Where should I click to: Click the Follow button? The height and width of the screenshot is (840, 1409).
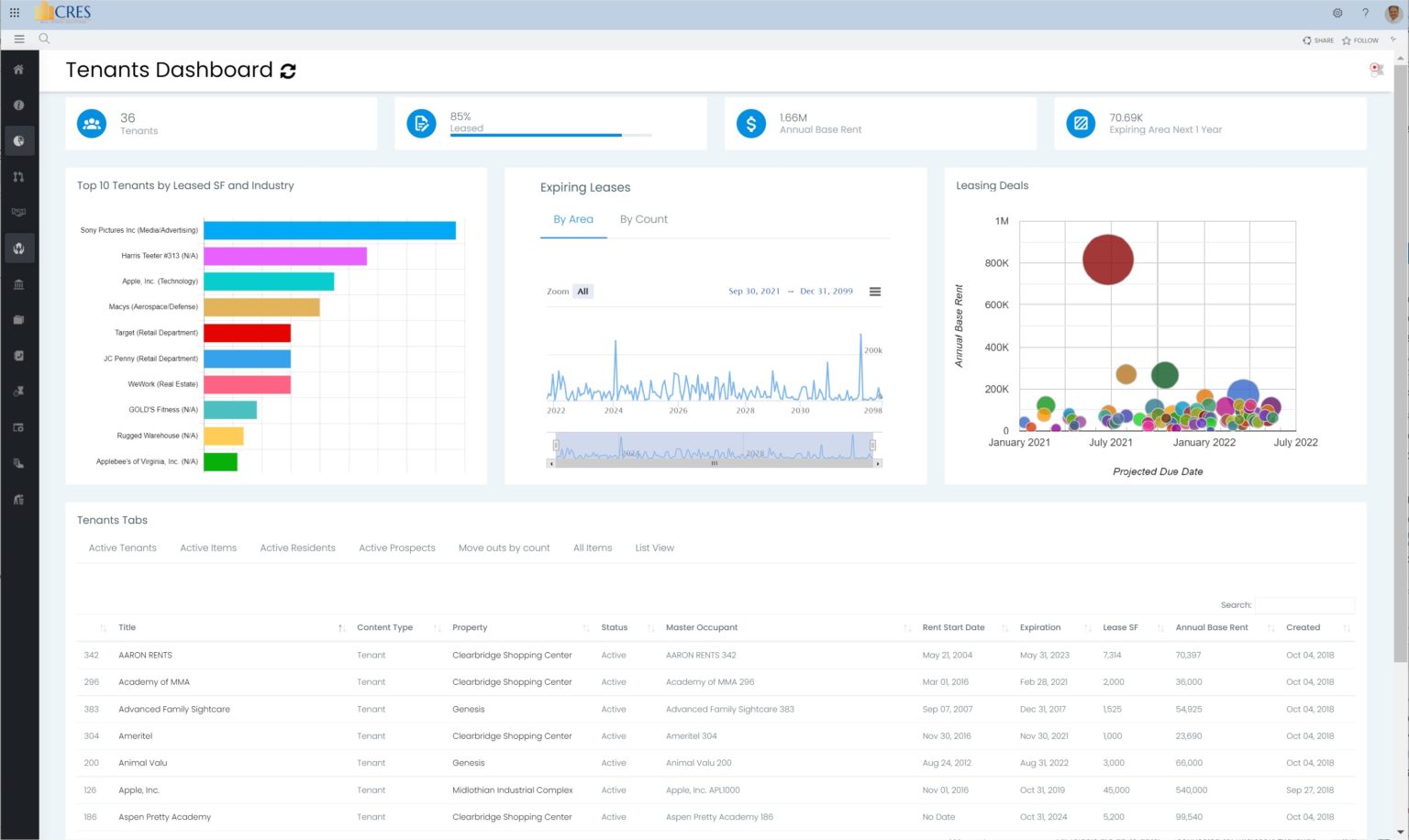pyautogui.click(x=1360, y=40)
